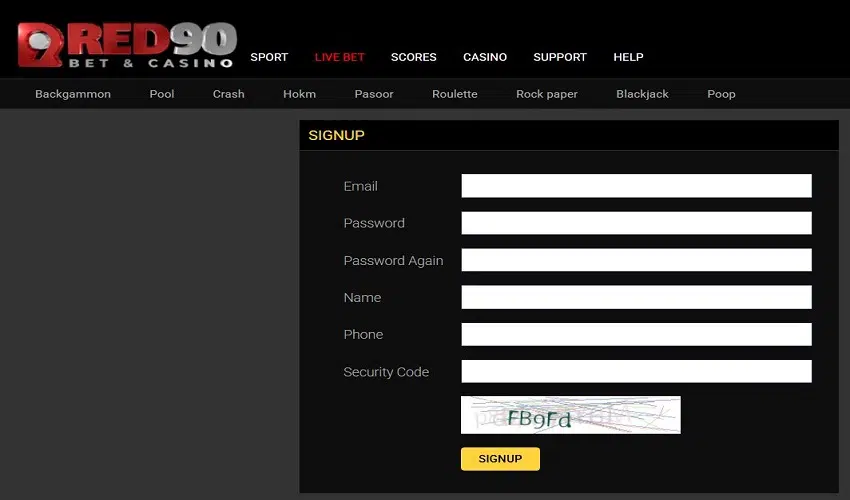Navigate to the CASINO menu
The width and height of the screenshot is (850, 500).
pyautogui.click(x=485, y=57)
